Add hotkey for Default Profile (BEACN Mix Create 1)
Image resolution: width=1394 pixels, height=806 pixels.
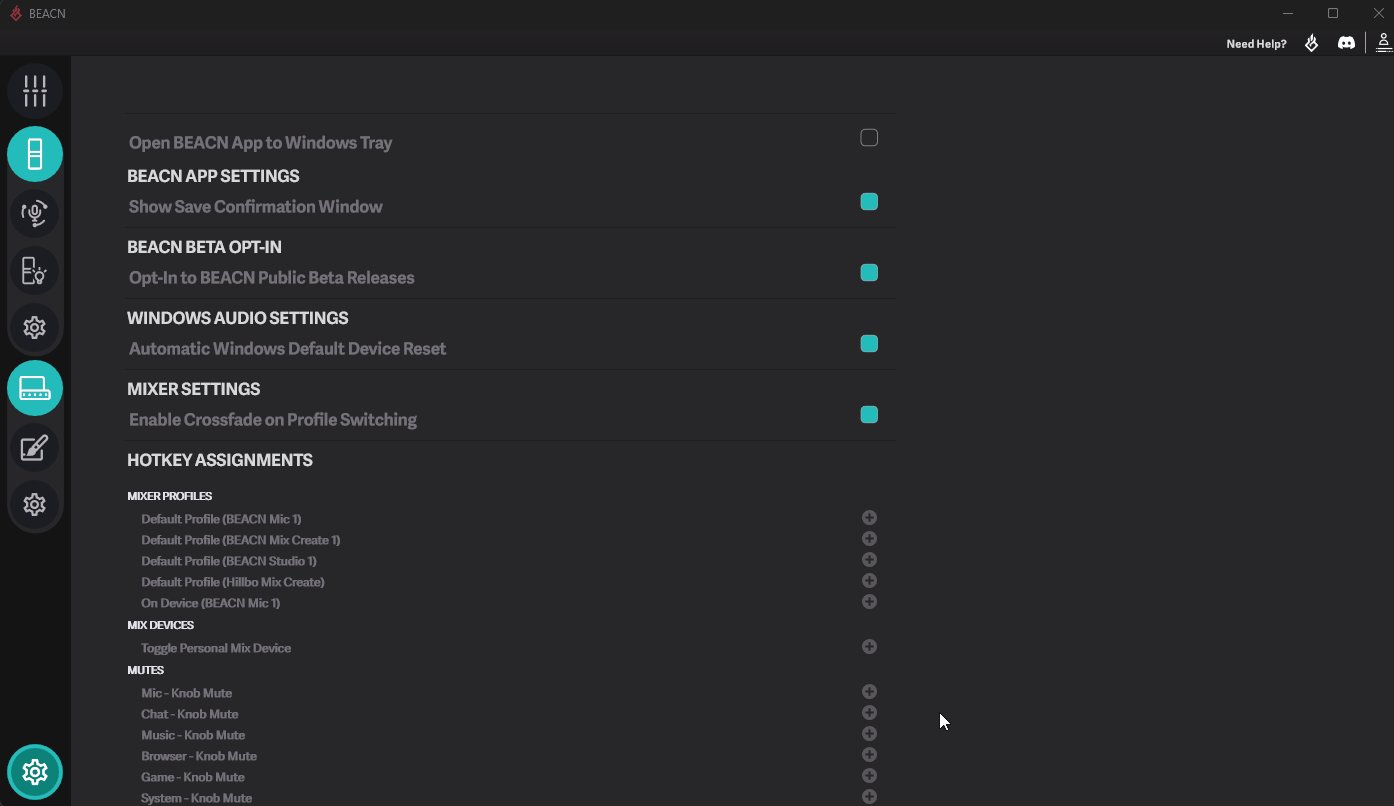tap(869, 539)
